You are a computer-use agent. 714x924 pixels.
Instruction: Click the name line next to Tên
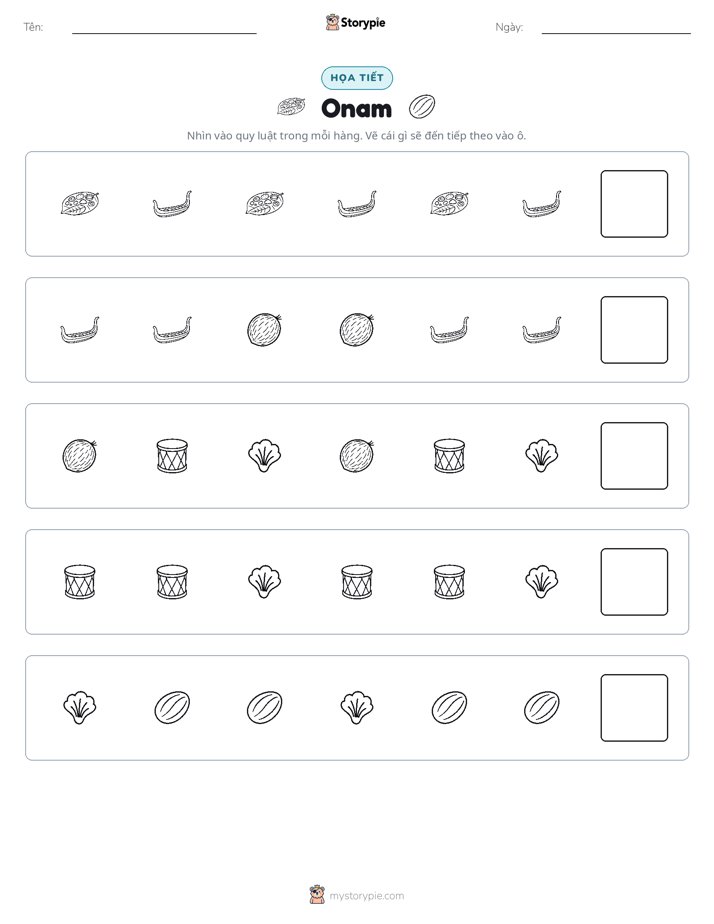click(164, 32)
